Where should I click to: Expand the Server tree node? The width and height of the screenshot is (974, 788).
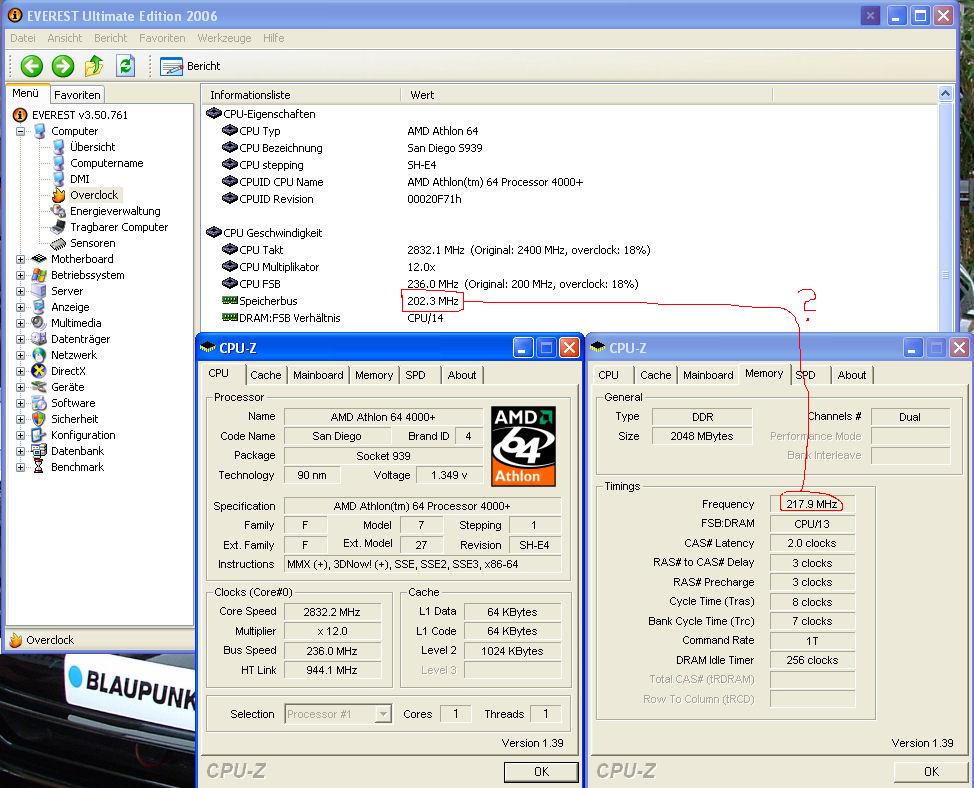click(x=20, y=291)
